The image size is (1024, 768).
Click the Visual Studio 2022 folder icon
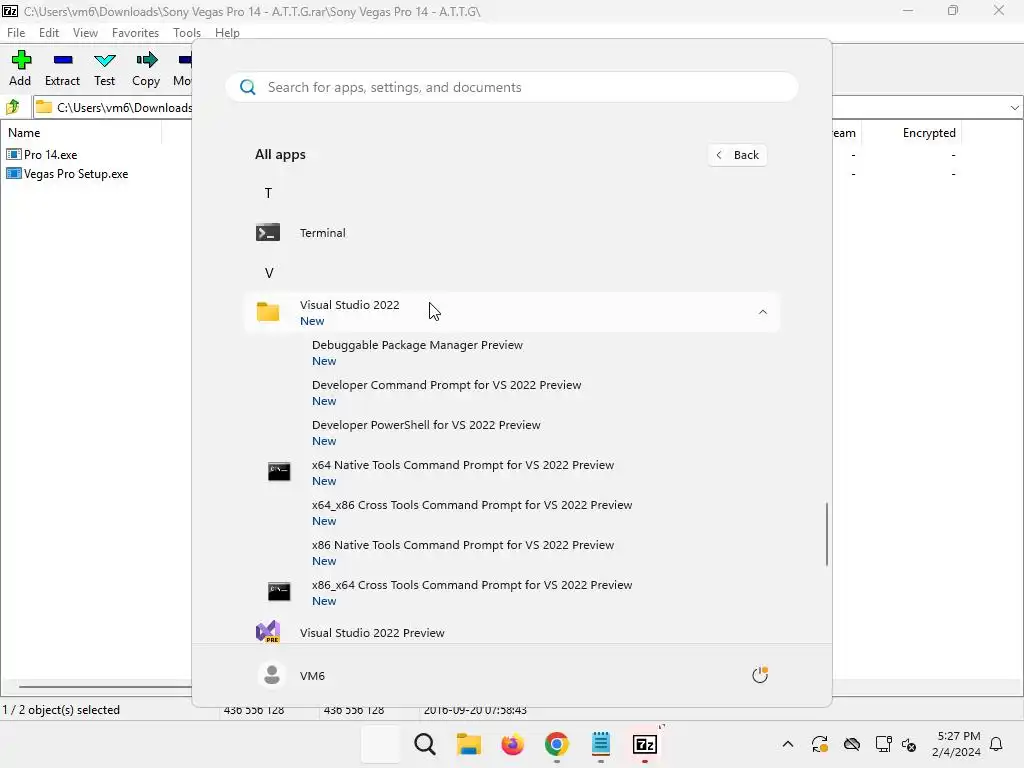(x=268, y=312)
